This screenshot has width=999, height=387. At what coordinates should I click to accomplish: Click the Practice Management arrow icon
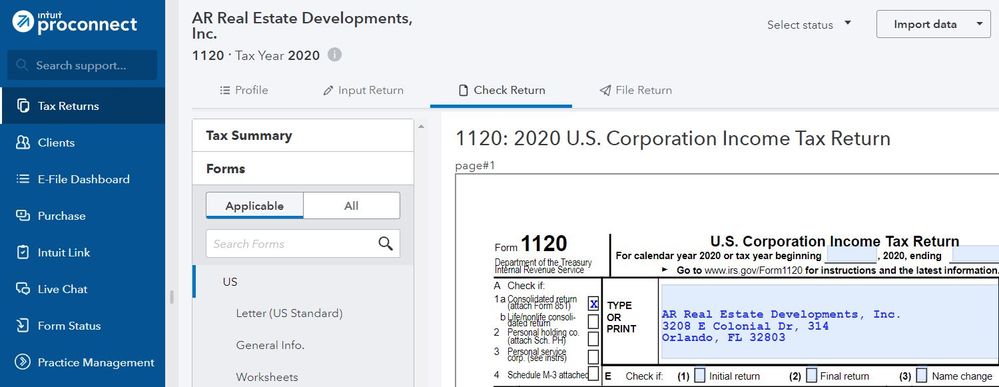pyautogui.click(x=23, y=362)
